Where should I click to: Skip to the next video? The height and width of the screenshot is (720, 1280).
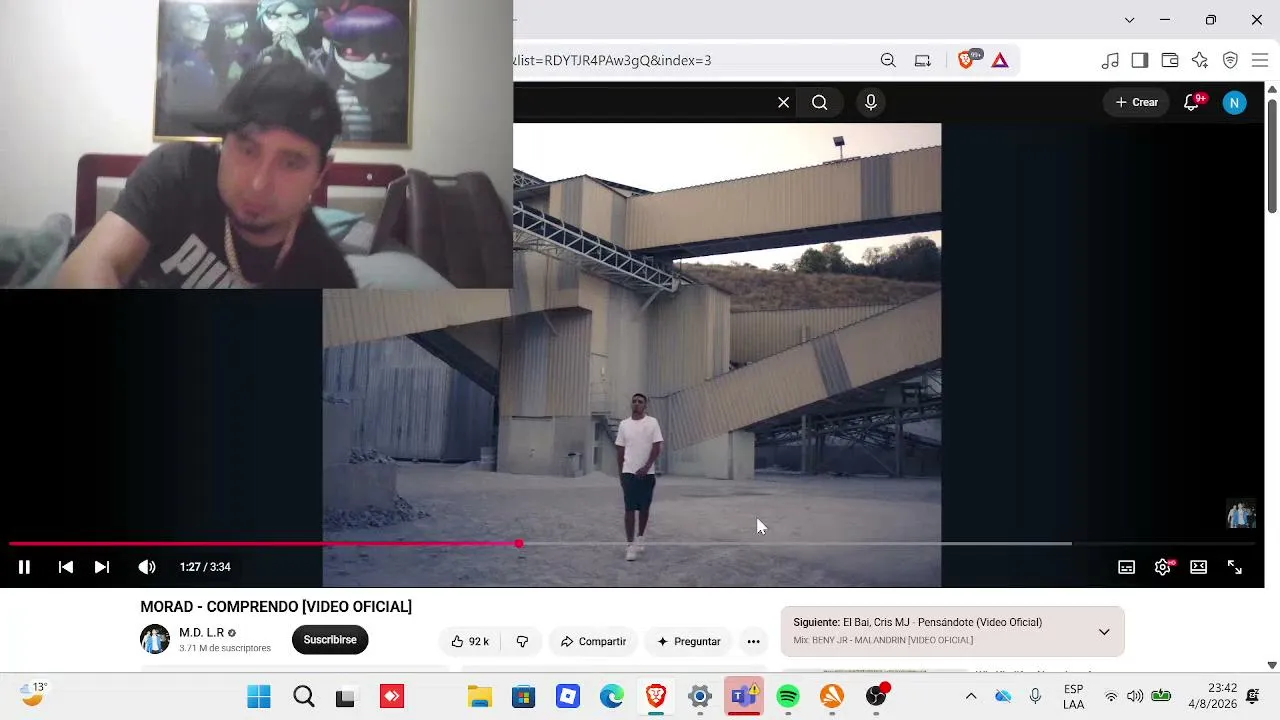pos(102,567)
